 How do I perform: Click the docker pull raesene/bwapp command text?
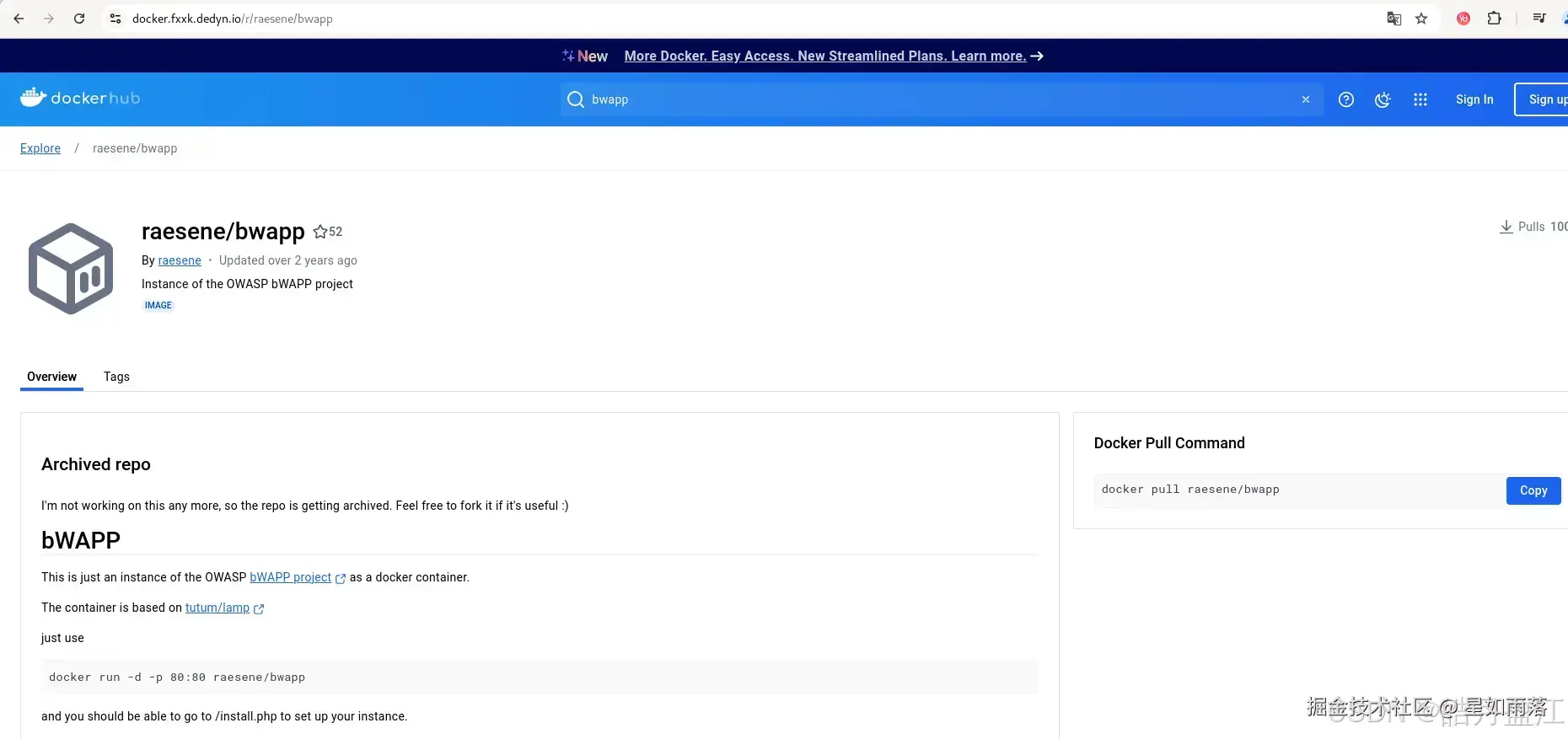[1190, 490]
